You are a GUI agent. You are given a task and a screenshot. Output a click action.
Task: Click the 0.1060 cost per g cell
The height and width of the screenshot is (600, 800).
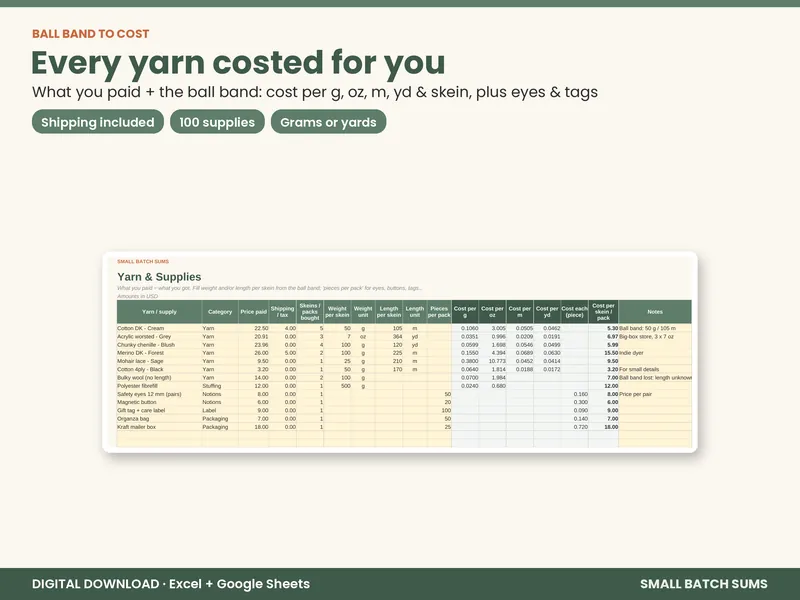[x=465, y=328]
